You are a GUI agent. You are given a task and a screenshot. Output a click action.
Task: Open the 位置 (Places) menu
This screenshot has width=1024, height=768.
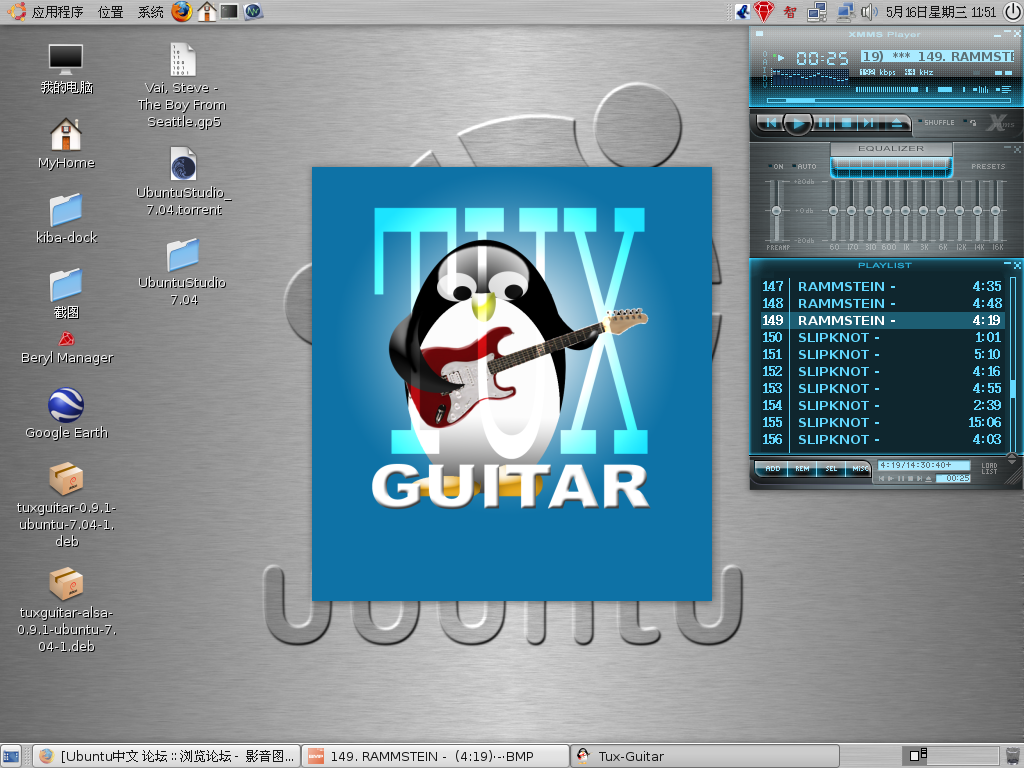[x=110, y=12]
